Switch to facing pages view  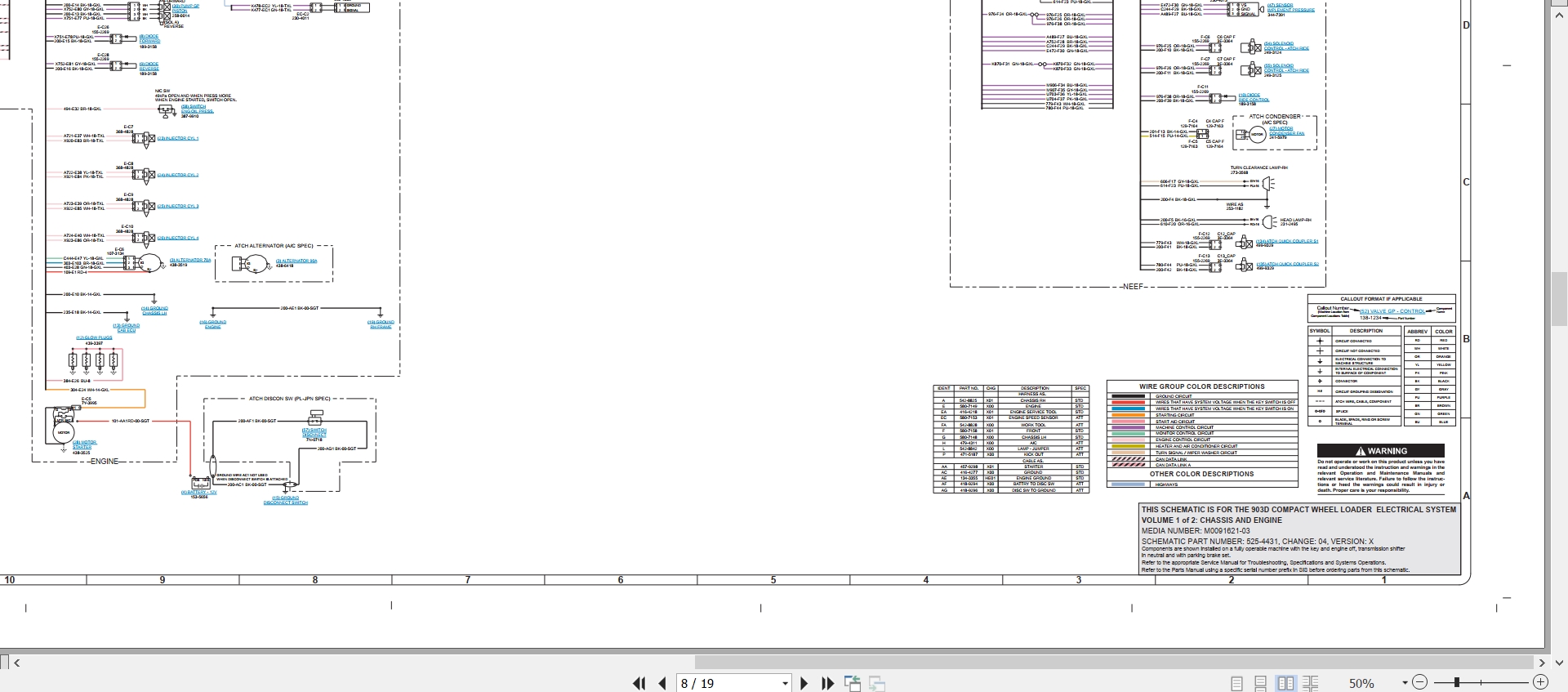tap(1285, 683)
